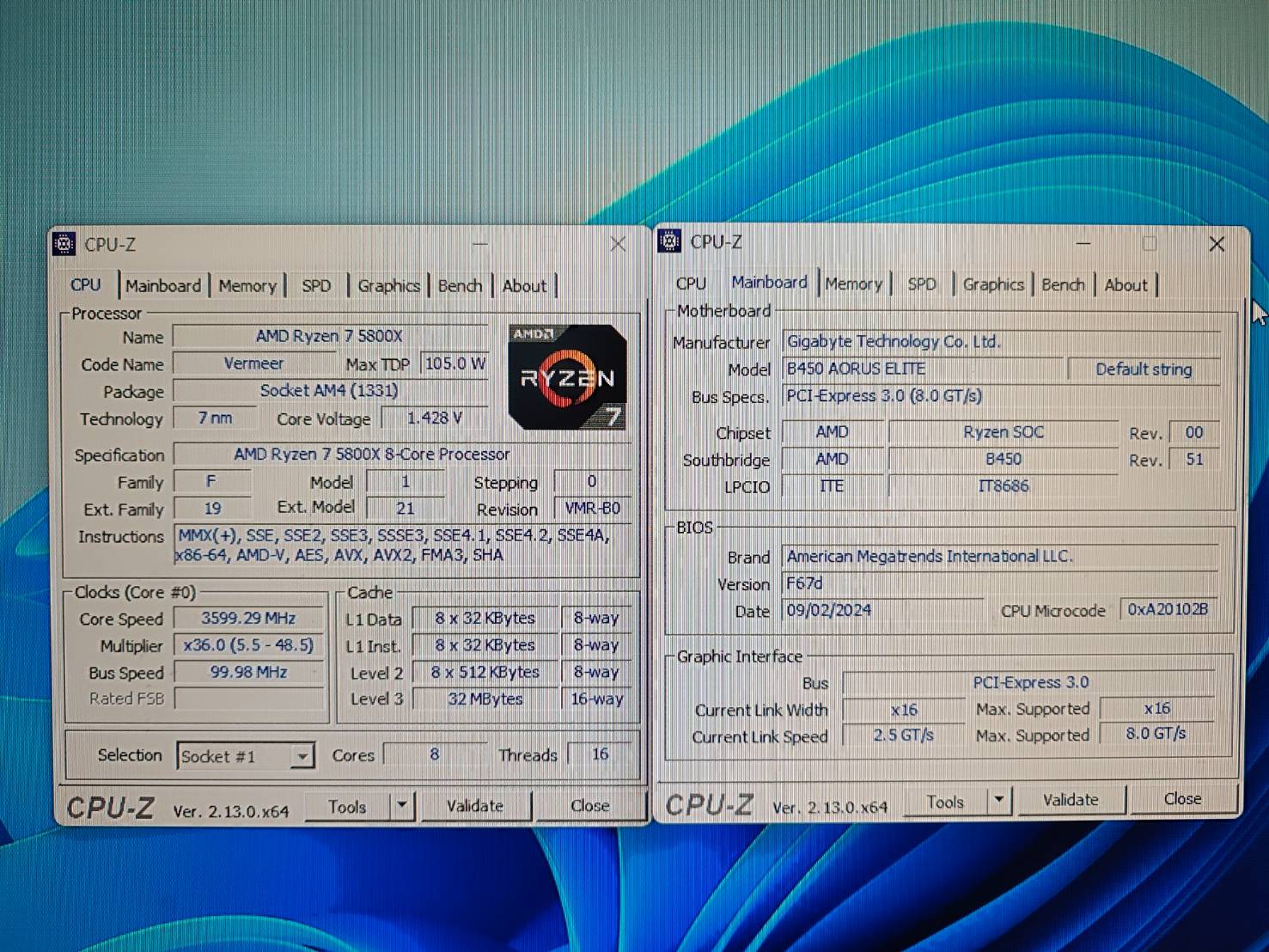Click Tools button in right CPU-Z window
The width and height of the screenshot is (1269, 952).
point(945,801)
